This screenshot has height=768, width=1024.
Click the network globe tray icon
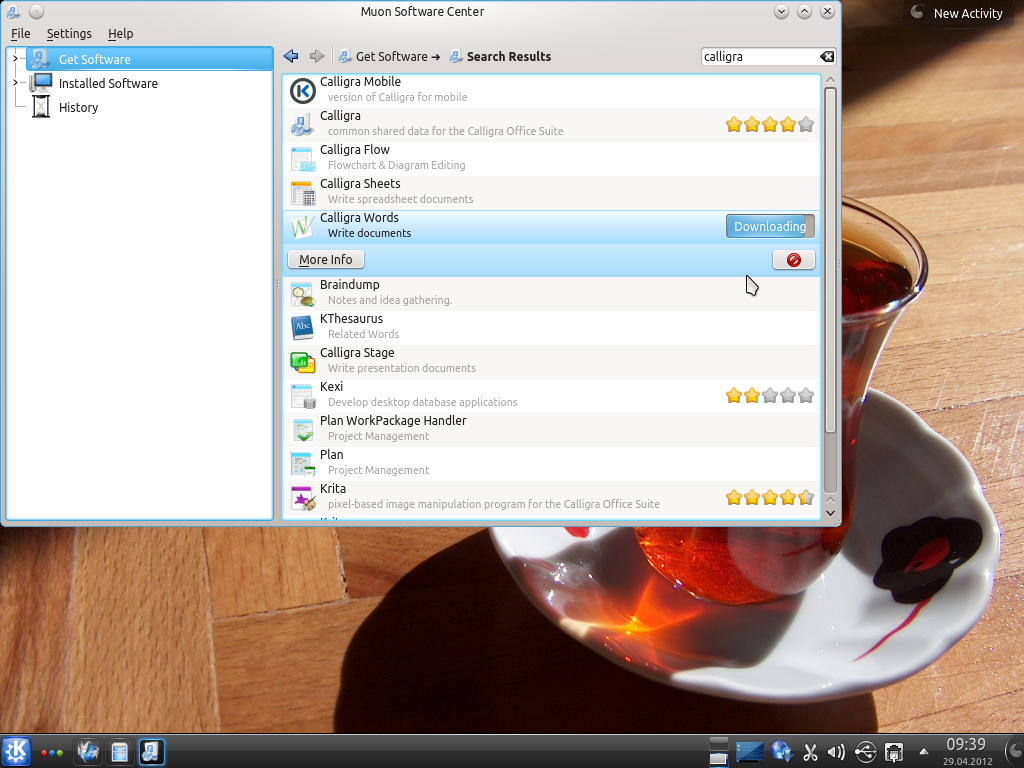[781, 752]
